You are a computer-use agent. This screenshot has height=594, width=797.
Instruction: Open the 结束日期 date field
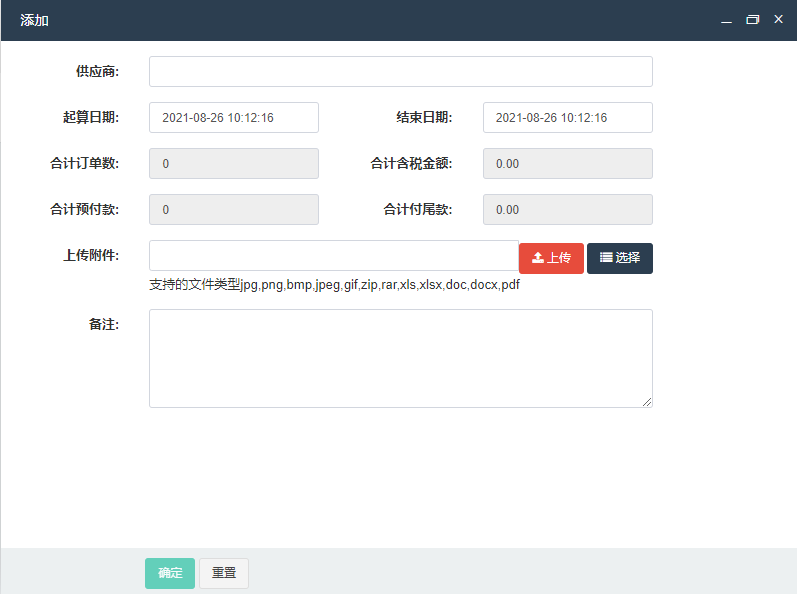coord(568,117)
